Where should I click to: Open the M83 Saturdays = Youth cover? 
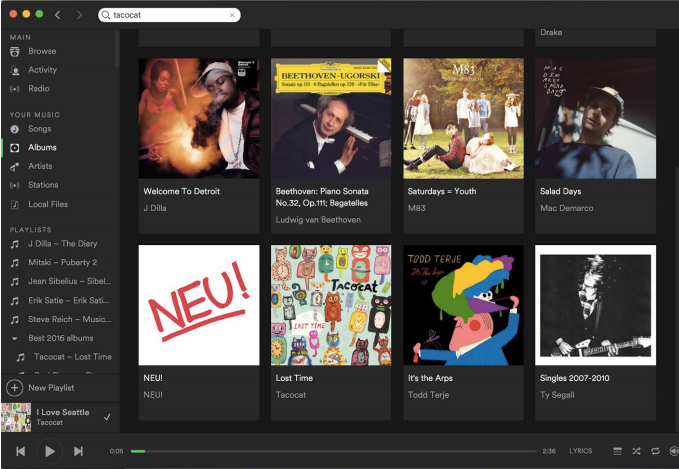coord(463,118)
